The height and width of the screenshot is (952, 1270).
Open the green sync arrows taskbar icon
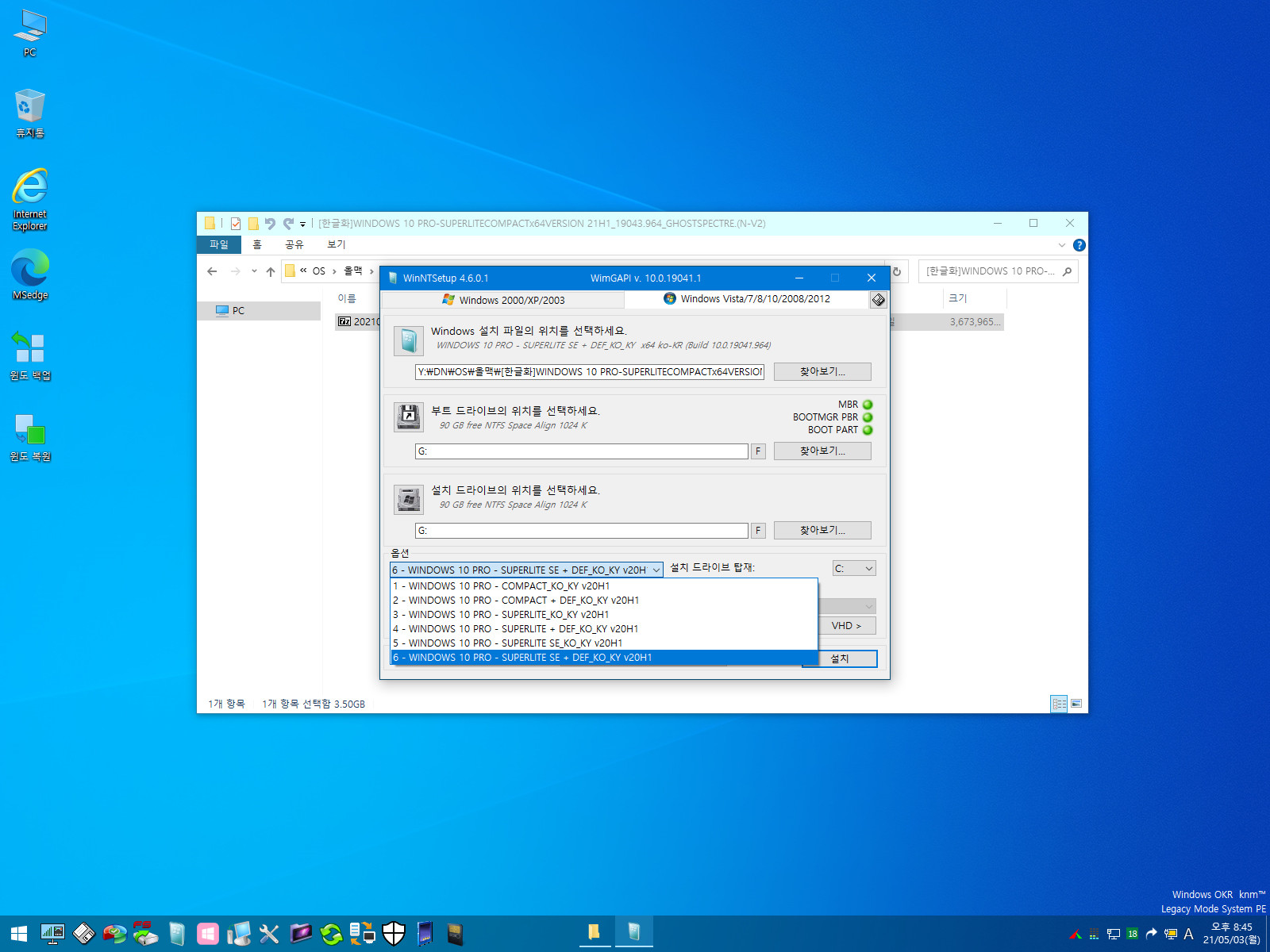point(331,934)
